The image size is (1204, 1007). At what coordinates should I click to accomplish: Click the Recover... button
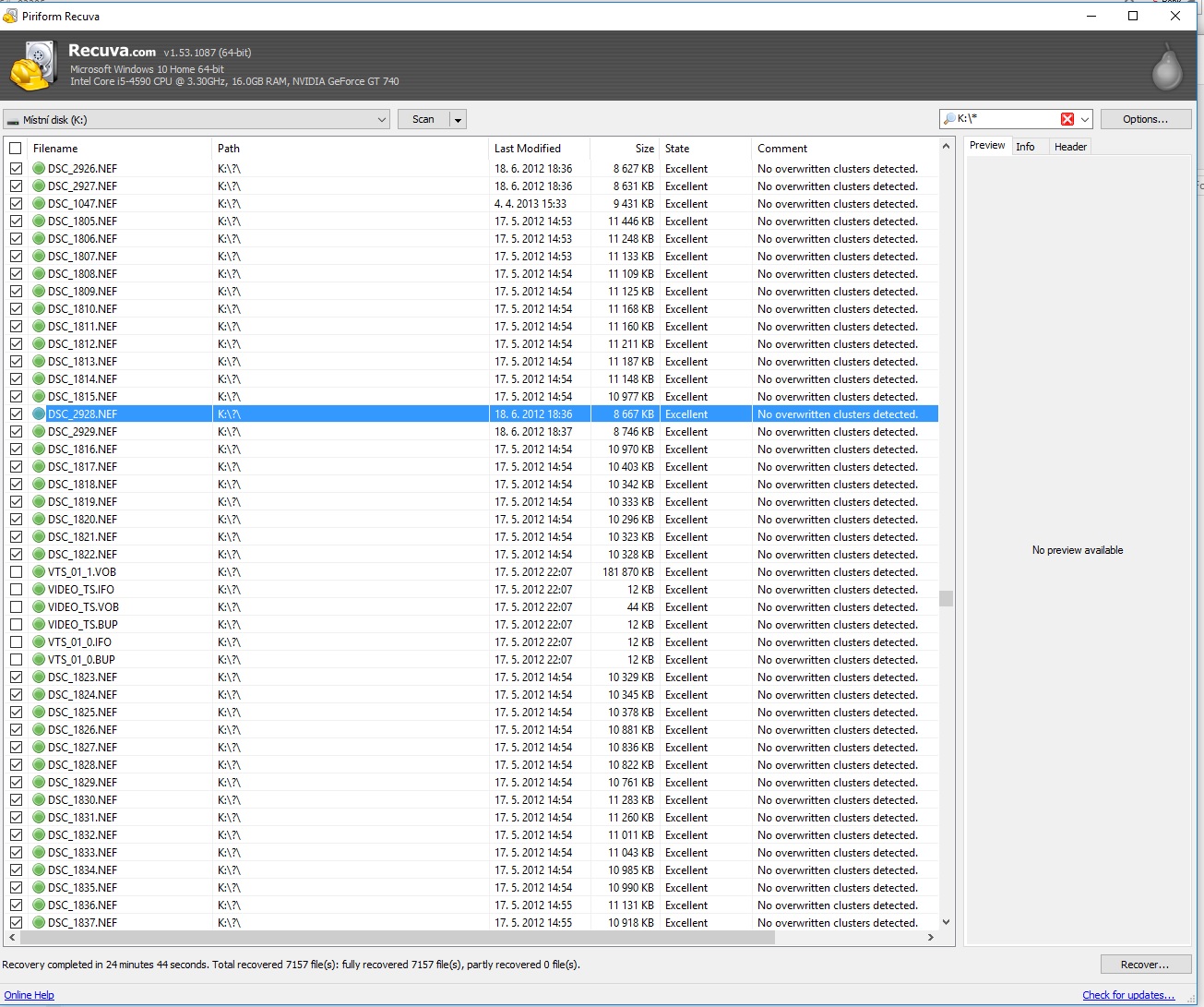coord(1144,965)
